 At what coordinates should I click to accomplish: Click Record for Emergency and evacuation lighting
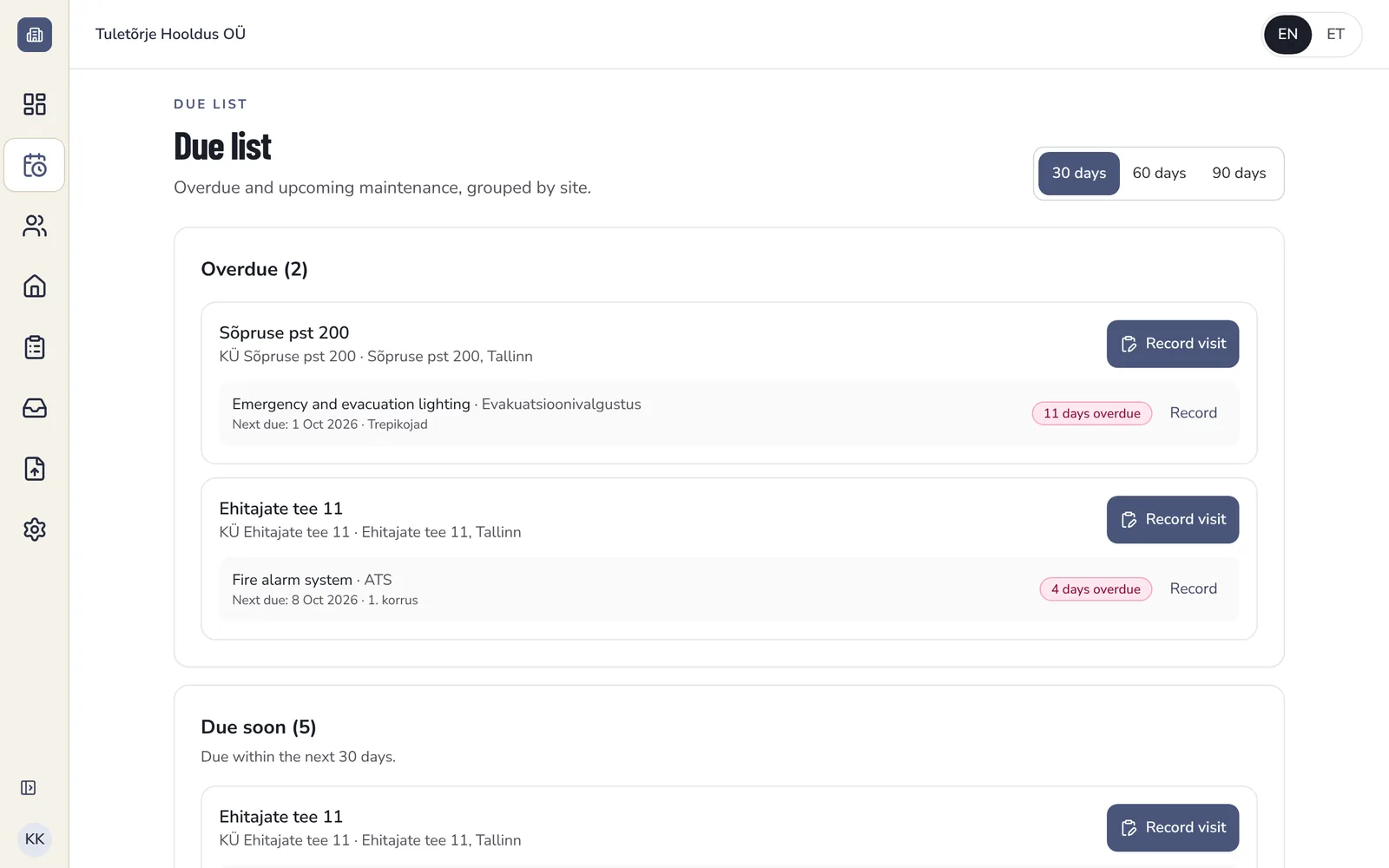coord(1193,413)
